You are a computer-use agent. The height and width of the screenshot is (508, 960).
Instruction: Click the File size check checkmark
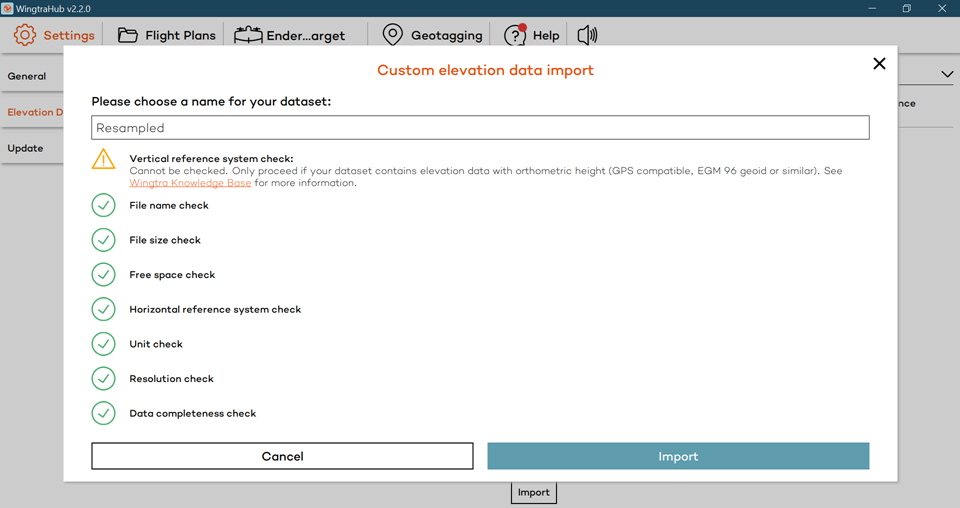104,240
